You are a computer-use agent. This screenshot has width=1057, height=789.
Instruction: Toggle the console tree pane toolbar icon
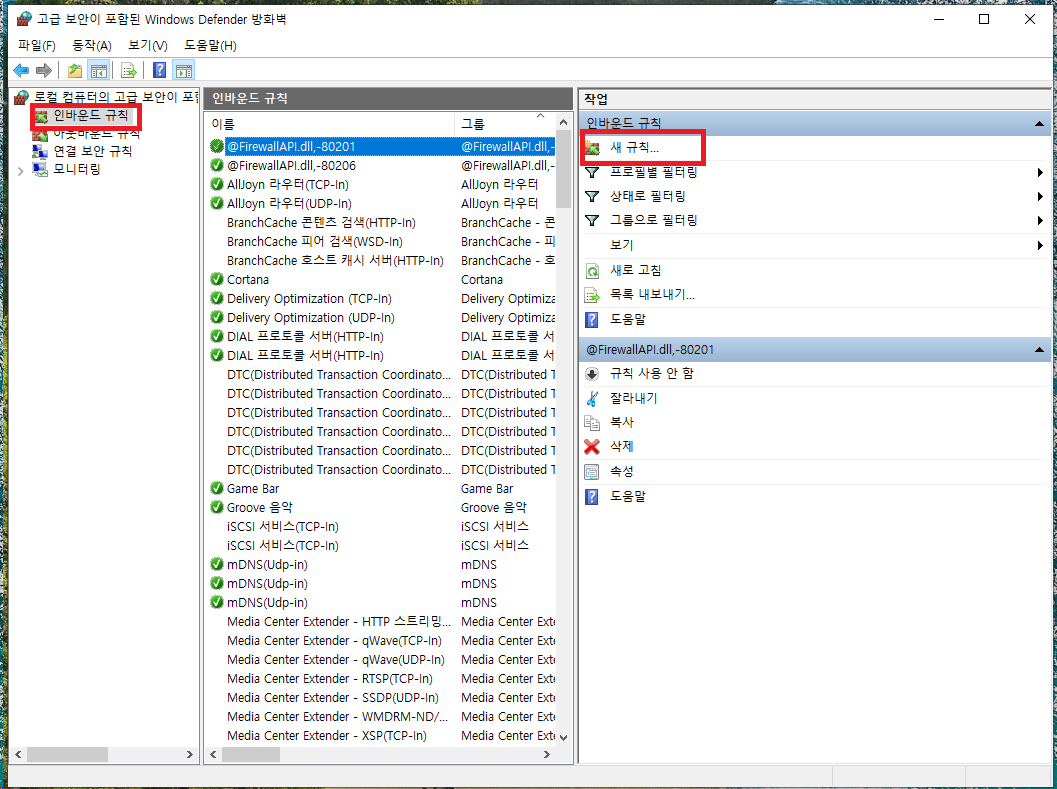point(99,70)
